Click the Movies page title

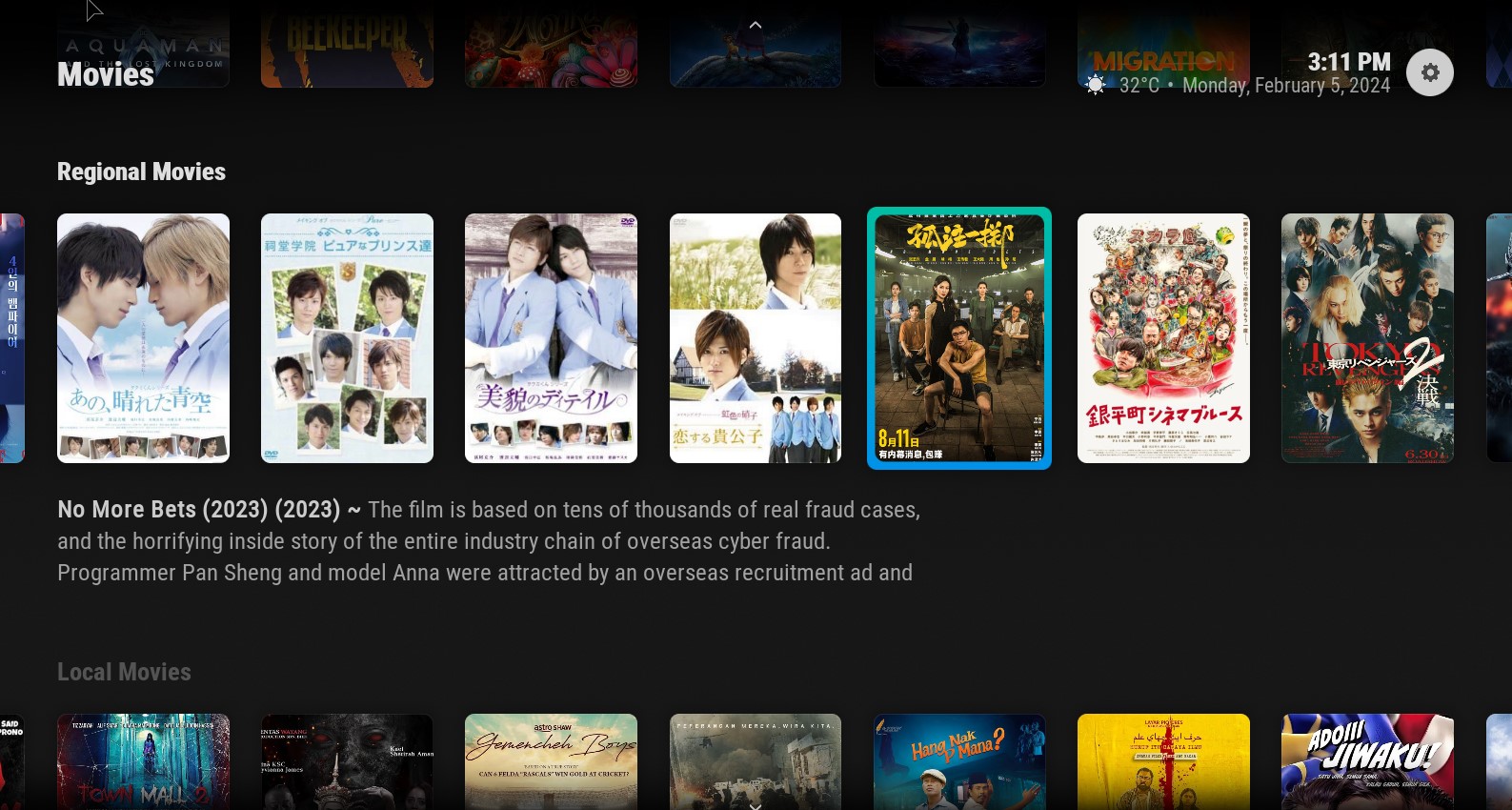tap(106, 74)
